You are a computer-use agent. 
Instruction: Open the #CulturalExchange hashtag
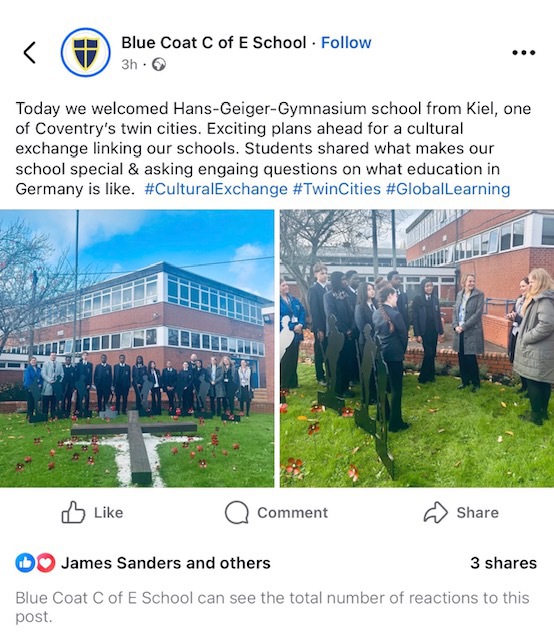pos(216,189)
